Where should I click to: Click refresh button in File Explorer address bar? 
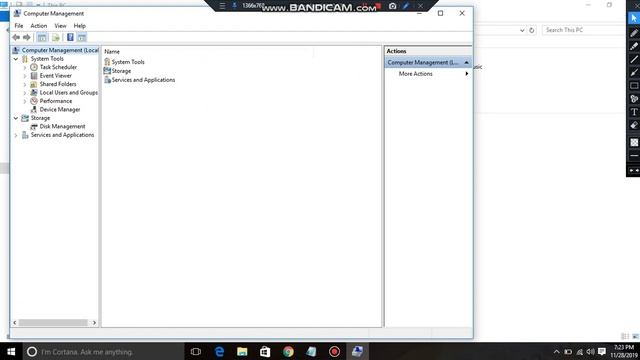click(x=531, y=30)
